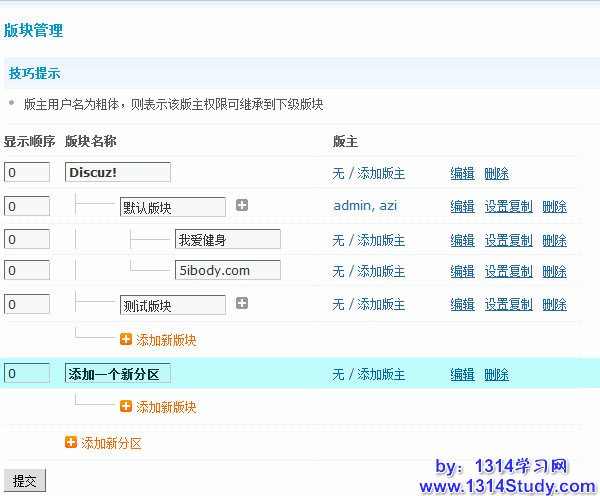Click 无 / 添加版主 for 我爱健身
Image resolution: width=600 pixels, height=496 pixels.
pos(368,240)
